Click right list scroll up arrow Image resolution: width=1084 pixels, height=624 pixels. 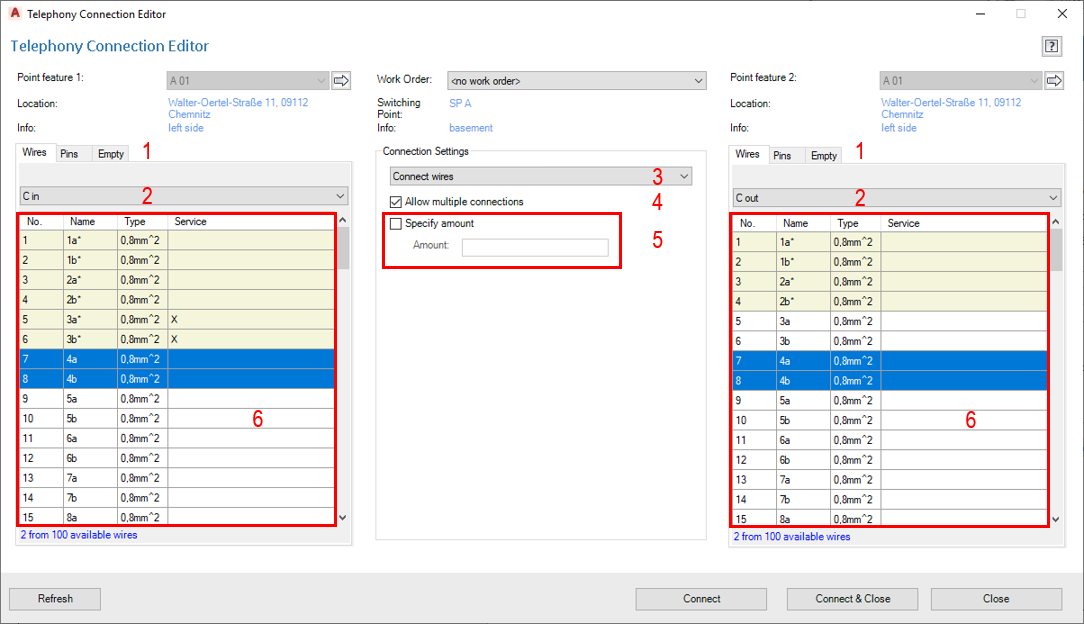click(x=1056, y=222)
